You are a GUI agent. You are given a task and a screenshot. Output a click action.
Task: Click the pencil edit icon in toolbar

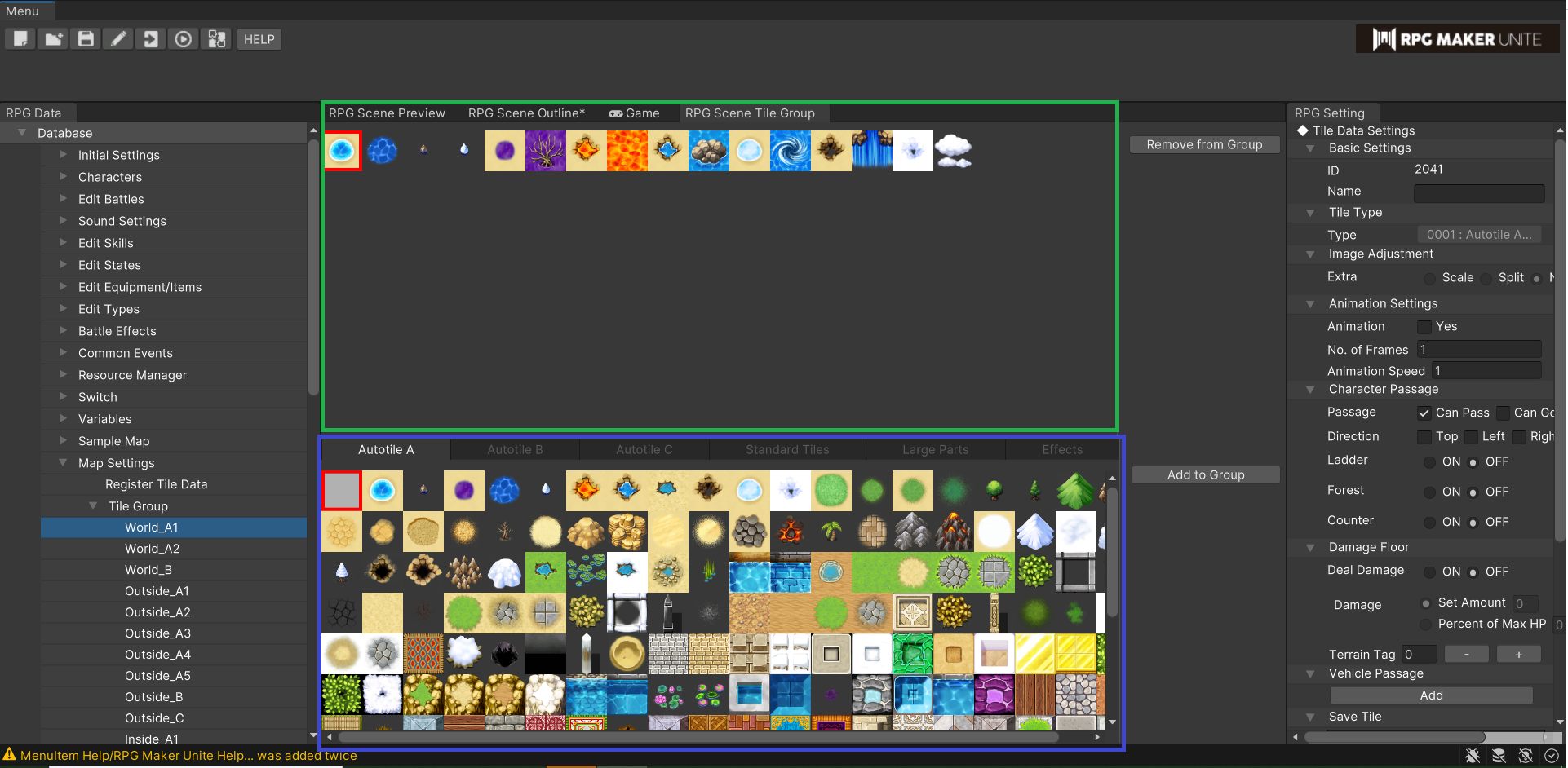click(x=118, y=39)
